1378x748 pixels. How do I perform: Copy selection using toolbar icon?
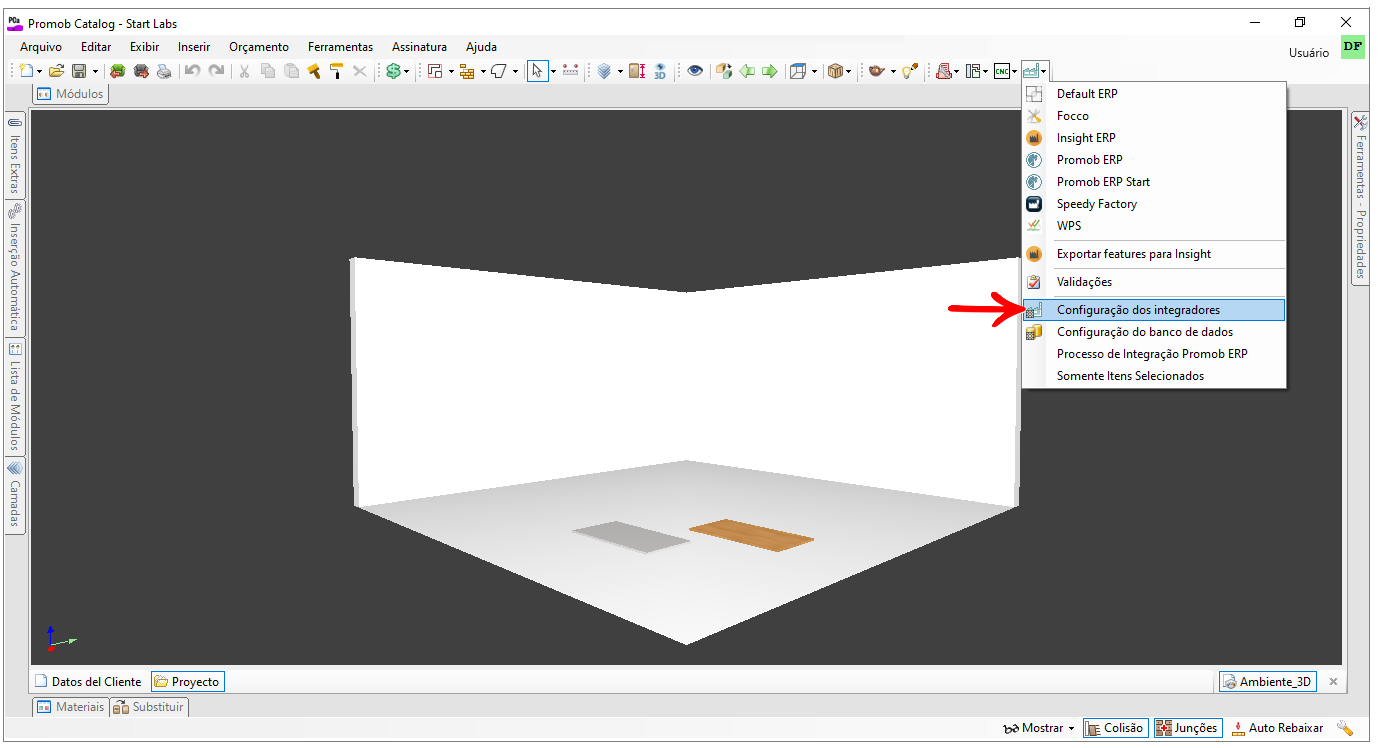point(268,71)
